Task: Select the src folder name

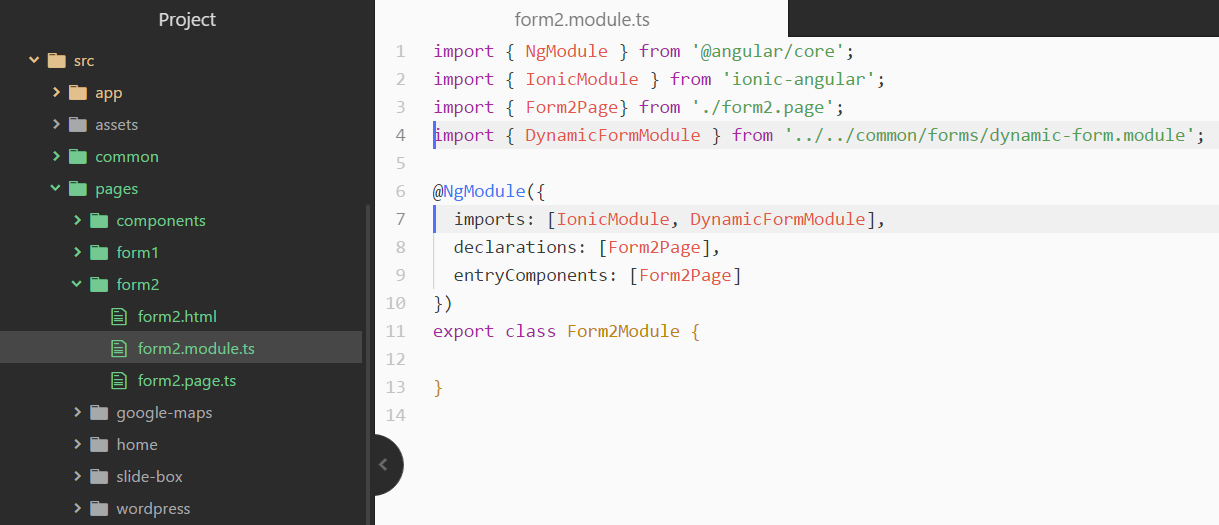Action: pyautogui.click(x=84, y=61)
